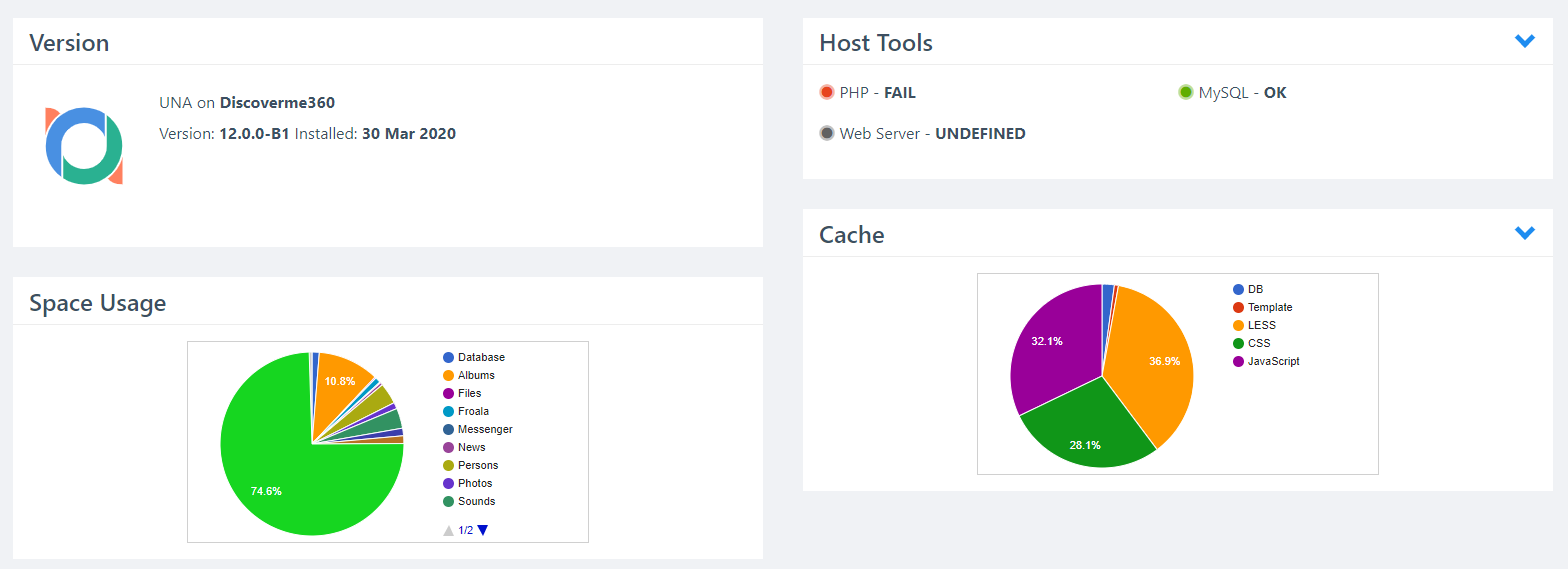Click the Sounds legend entry

(x=469, y=501)
